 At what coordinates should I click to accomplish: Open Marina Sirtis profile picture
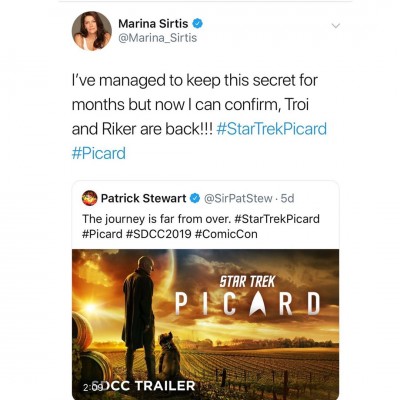92,31
